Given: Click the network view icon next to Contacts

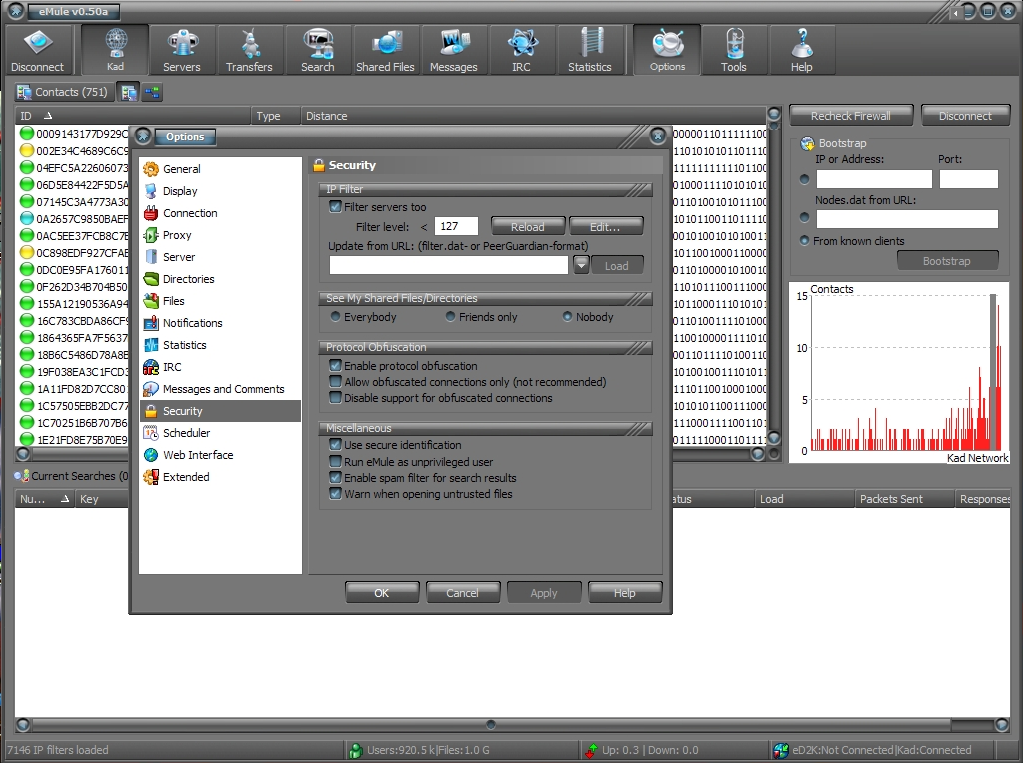Looking at the screenshot, I should tap(152, 93).
